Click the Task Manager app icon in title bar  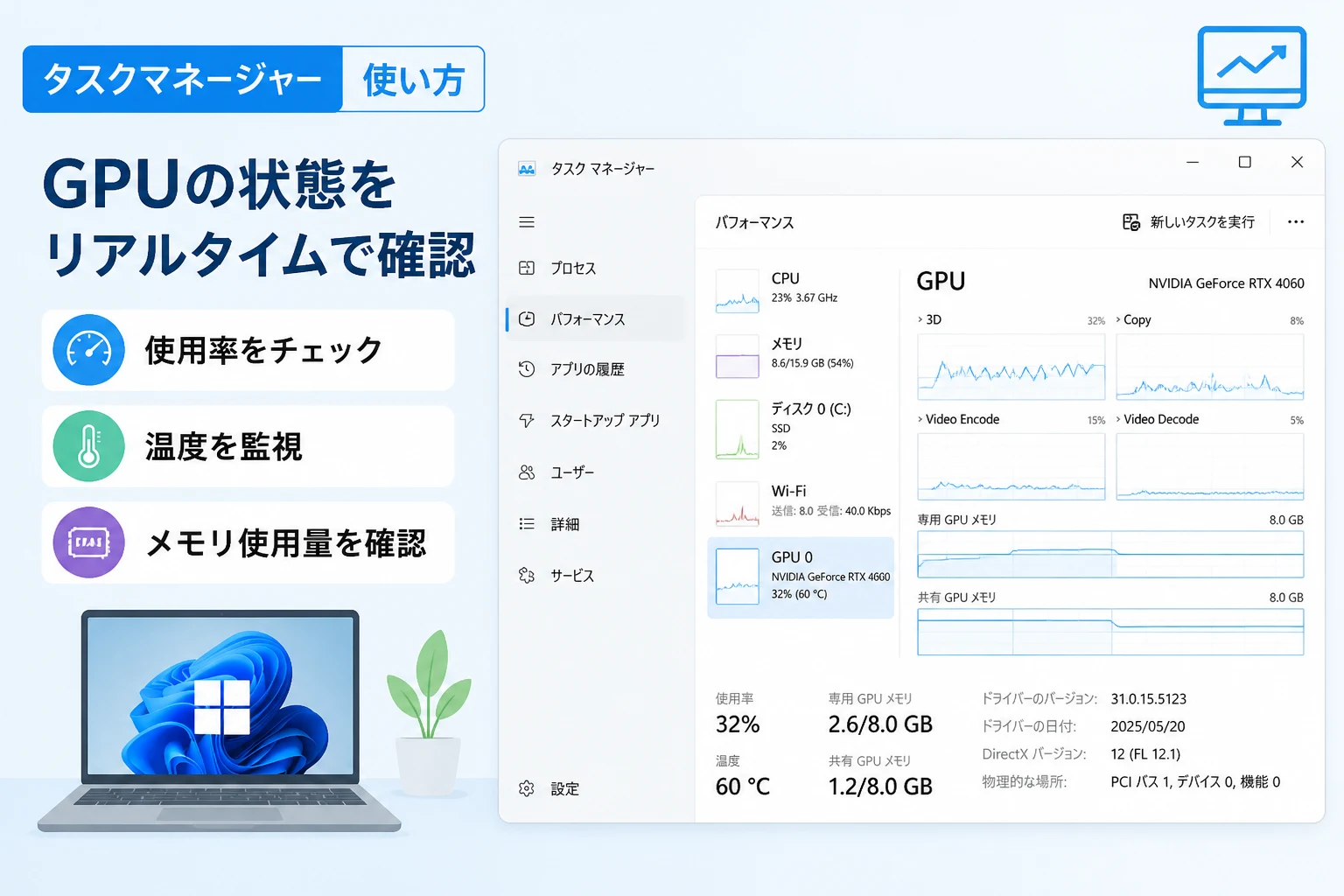point(527,169)
